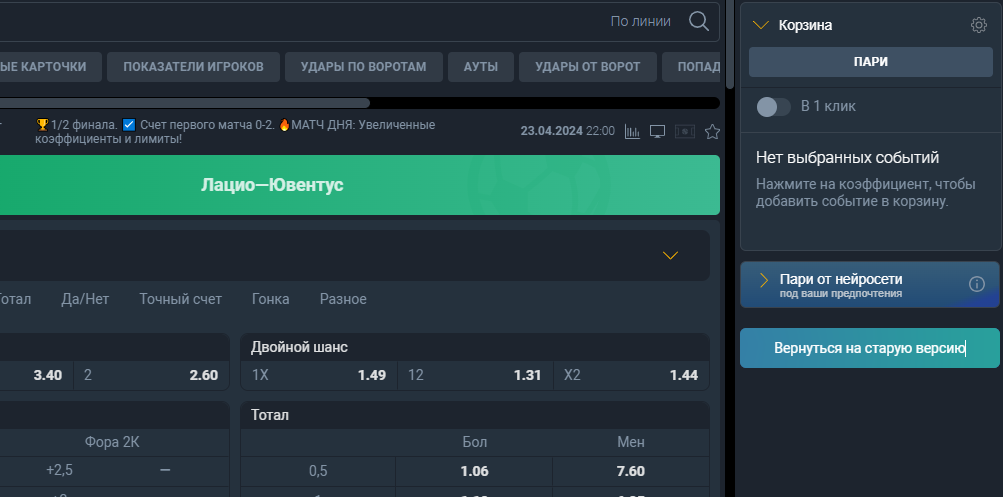
Task: Collapse market section with yellow chevron
Action: point(670,255)
